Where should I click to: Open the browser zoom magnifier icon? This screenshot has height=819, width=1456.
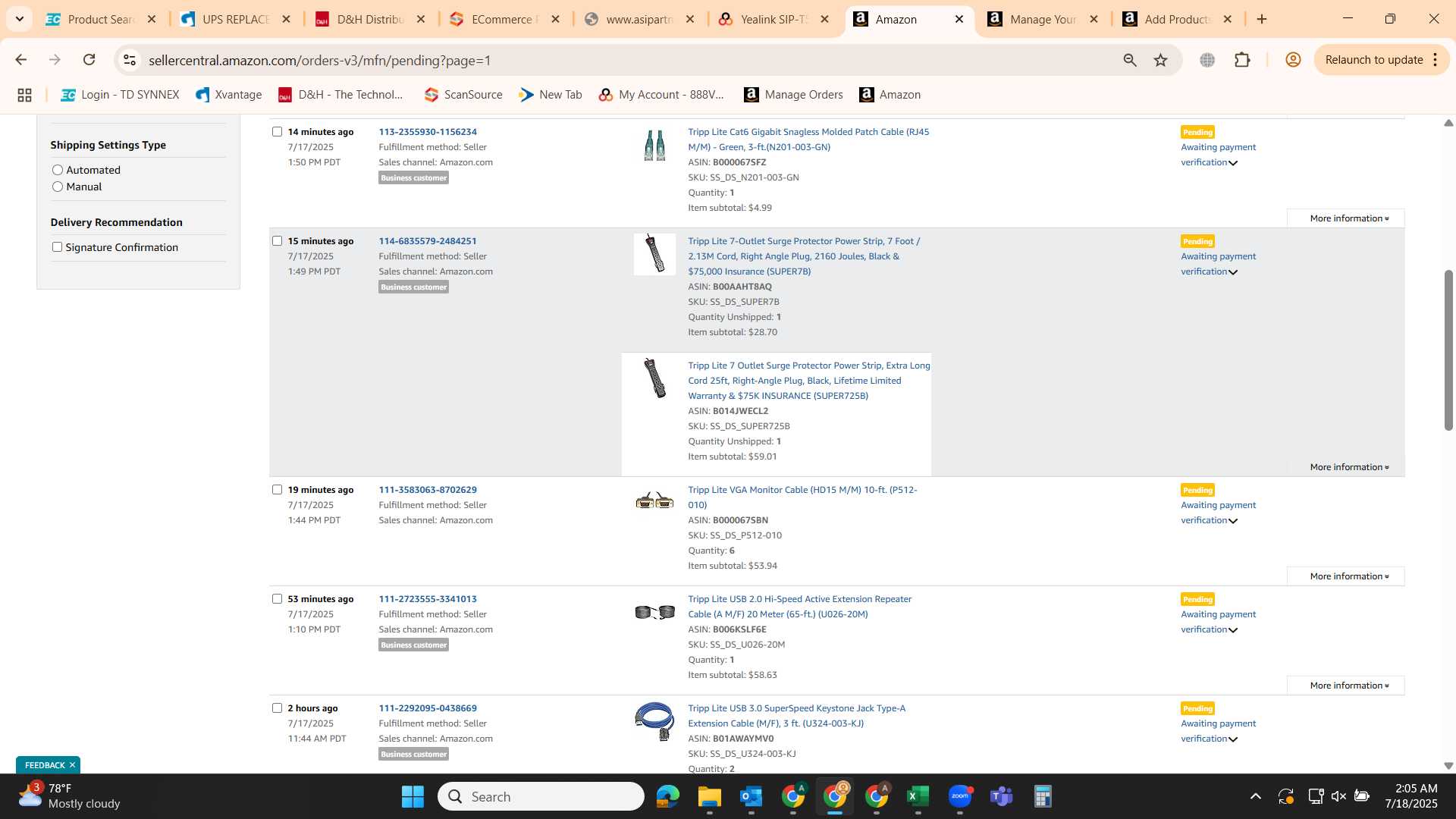[x=1130, y=60]
